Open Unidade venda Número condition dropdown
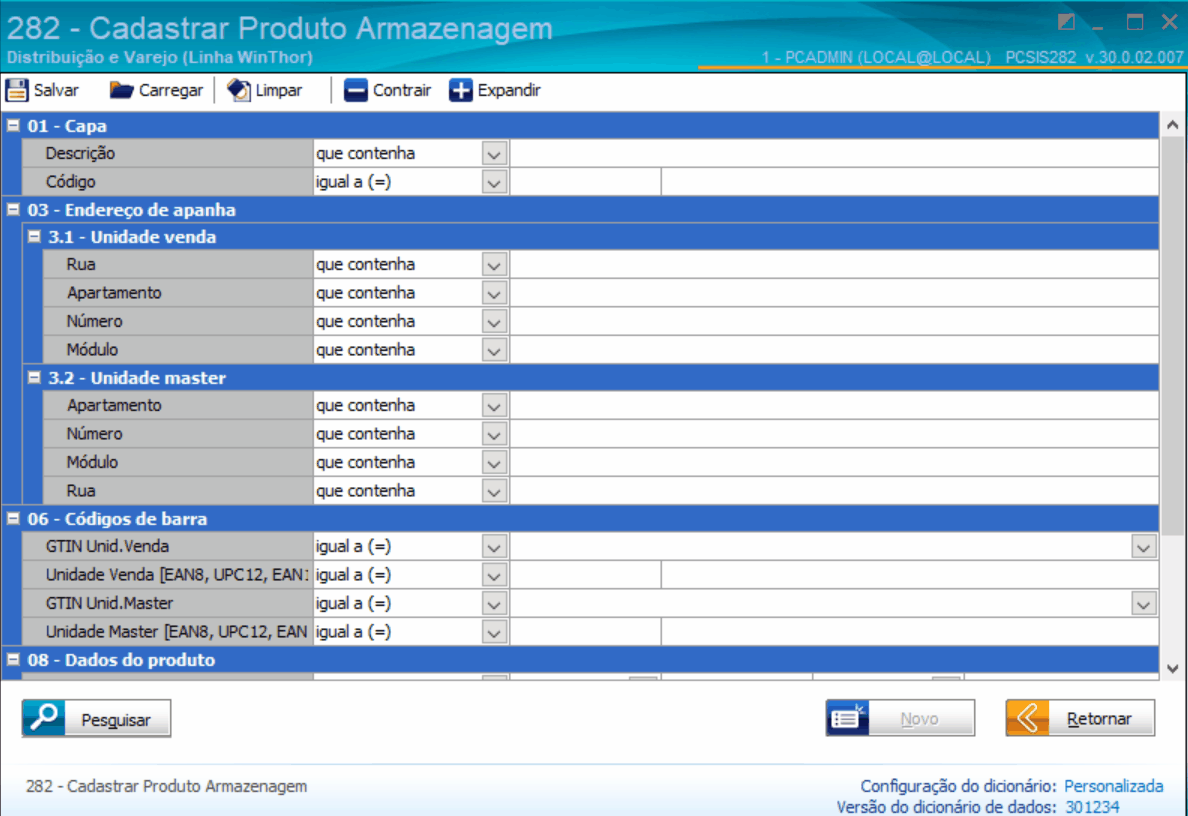1188x816 pixels. click(494, 322)
